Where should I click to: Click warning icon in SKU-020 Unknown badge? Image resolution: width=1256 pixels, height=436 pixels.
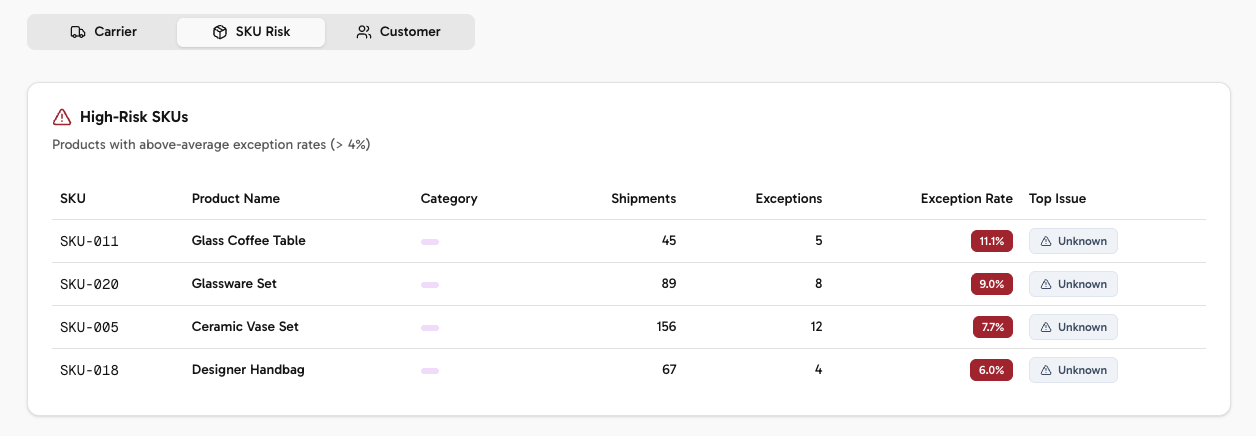pos(1046,284)
